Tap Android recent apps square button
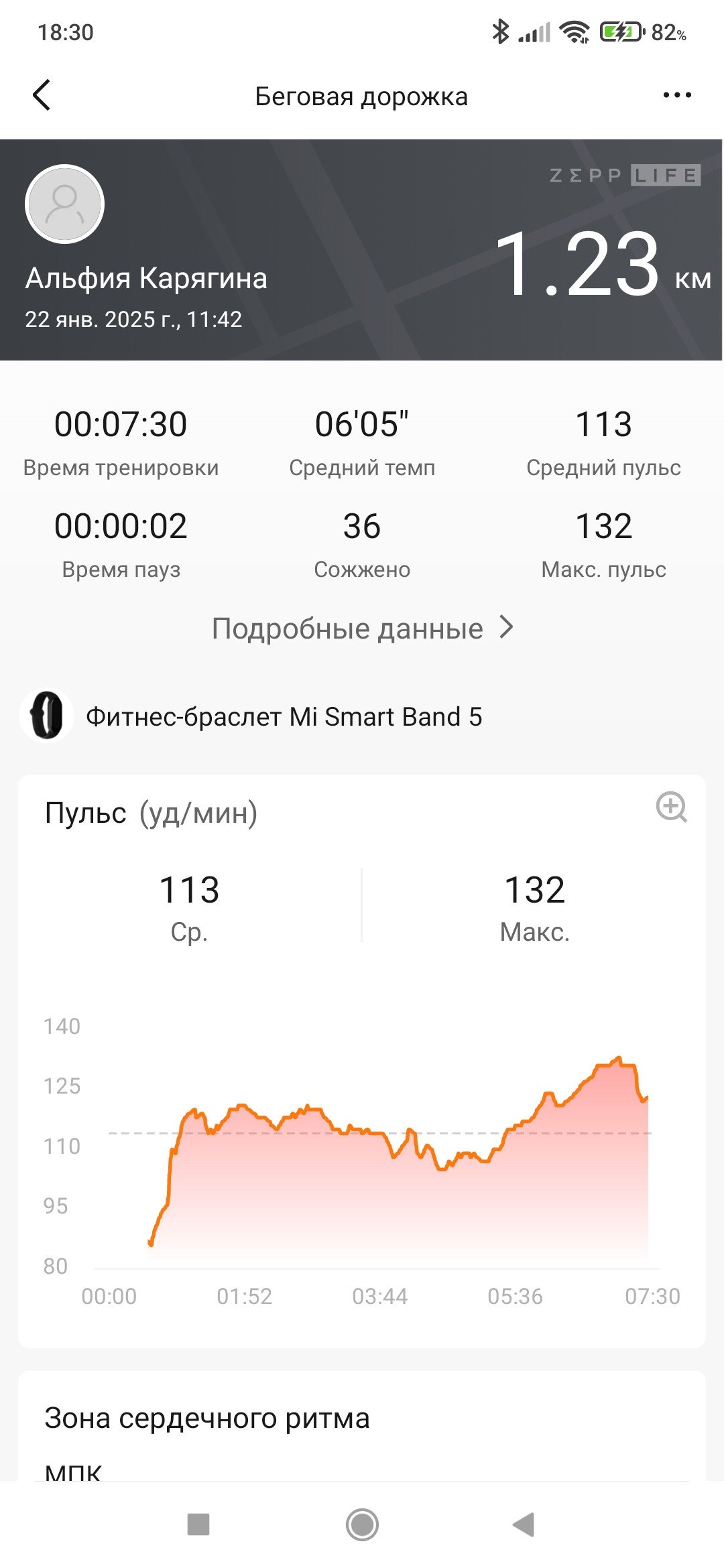The height and width of the screenshot is (1568, 724). coord(198,1524)
